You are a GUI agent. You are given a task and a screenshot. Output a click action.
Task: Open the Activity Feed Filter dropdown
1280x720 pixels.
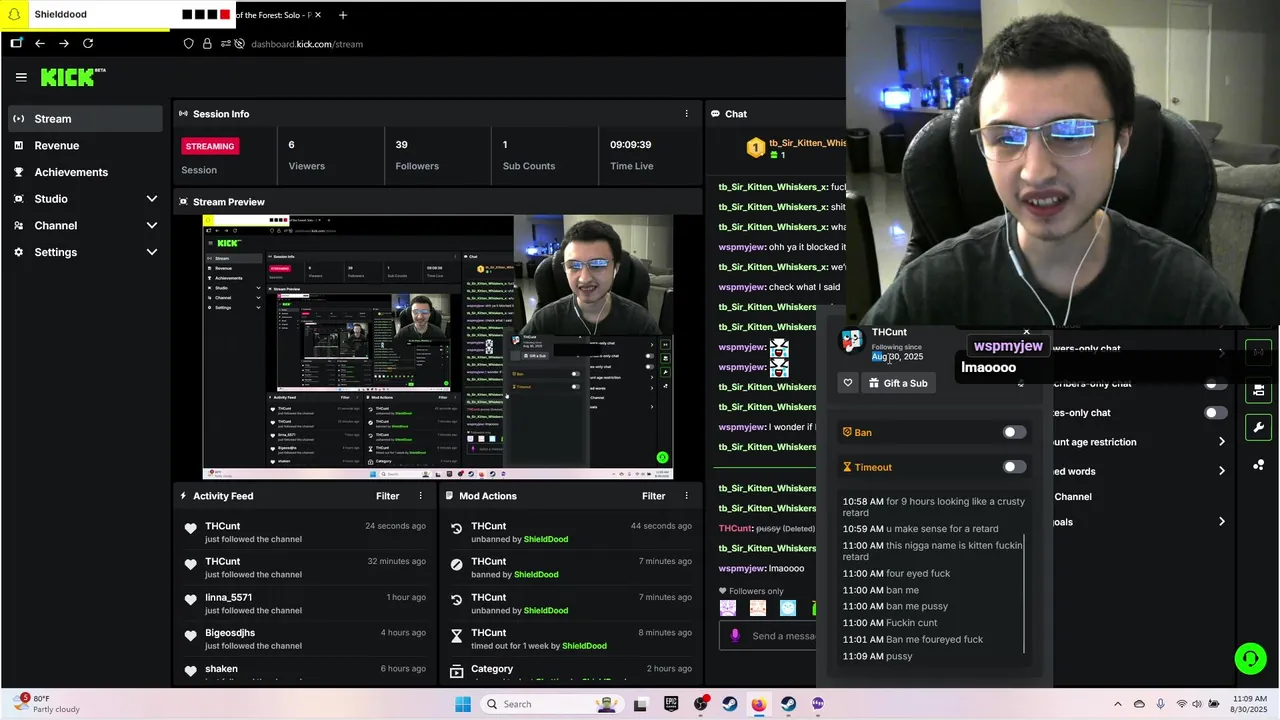(387, 496)
